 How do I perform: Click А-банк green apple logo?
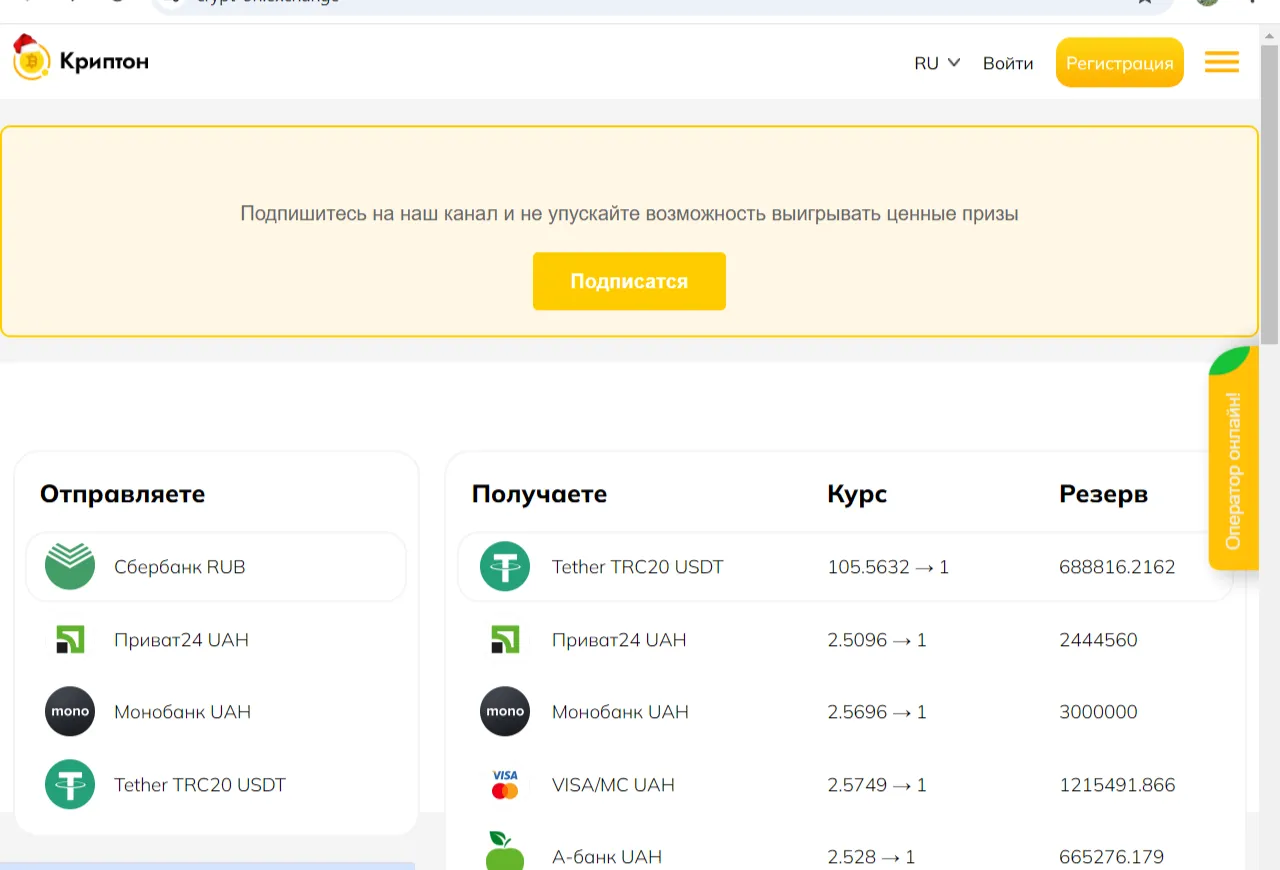(x=505, y=851)
